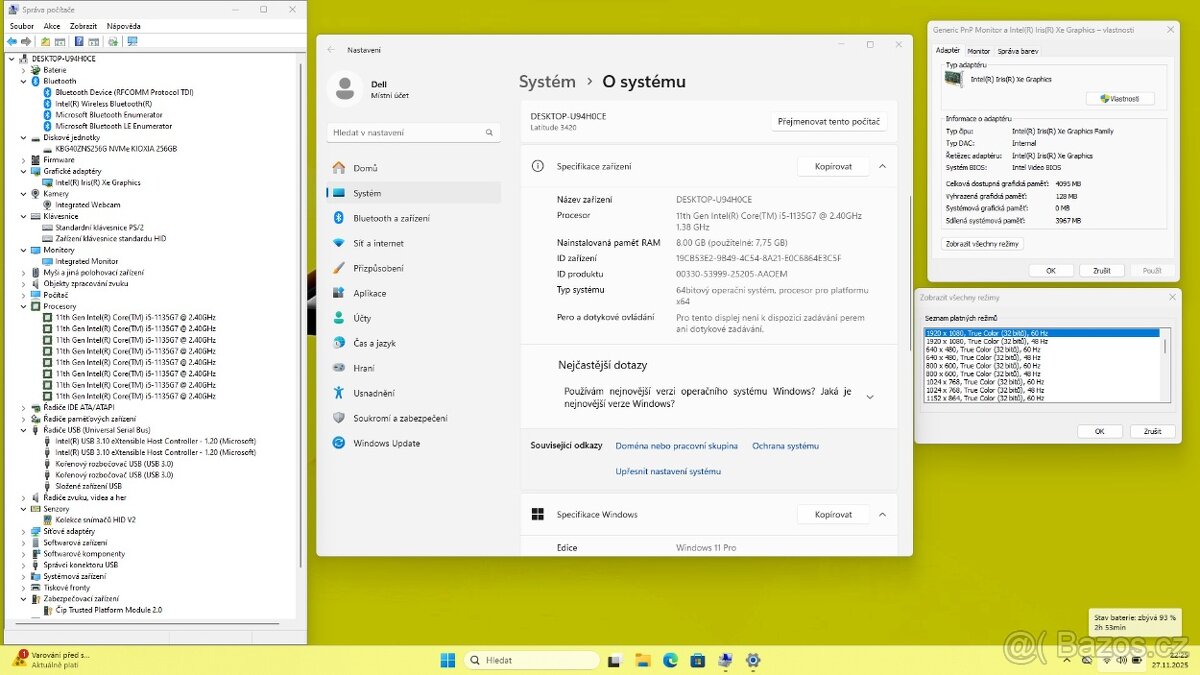The height and width of the screenshot is (675, 1200).
Task: Expand the Baterie node in Device Manager
Action: pyautogui.click(x=23, y=69)
